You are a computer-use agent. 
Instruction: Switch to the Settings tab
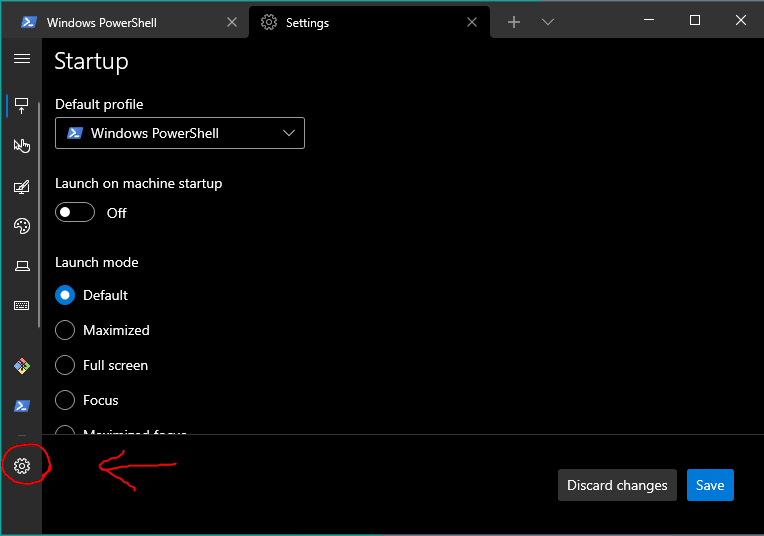(369, 22)
